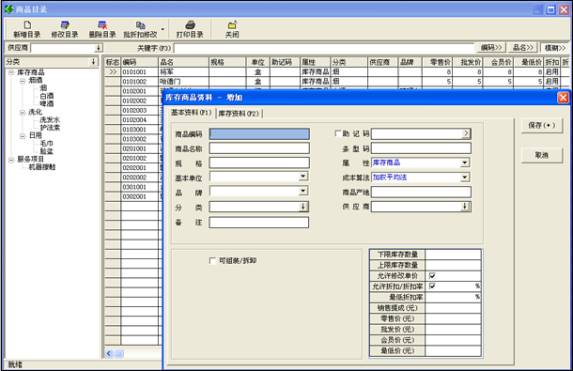Select the 脸盆 tree item

pos(47,151)
